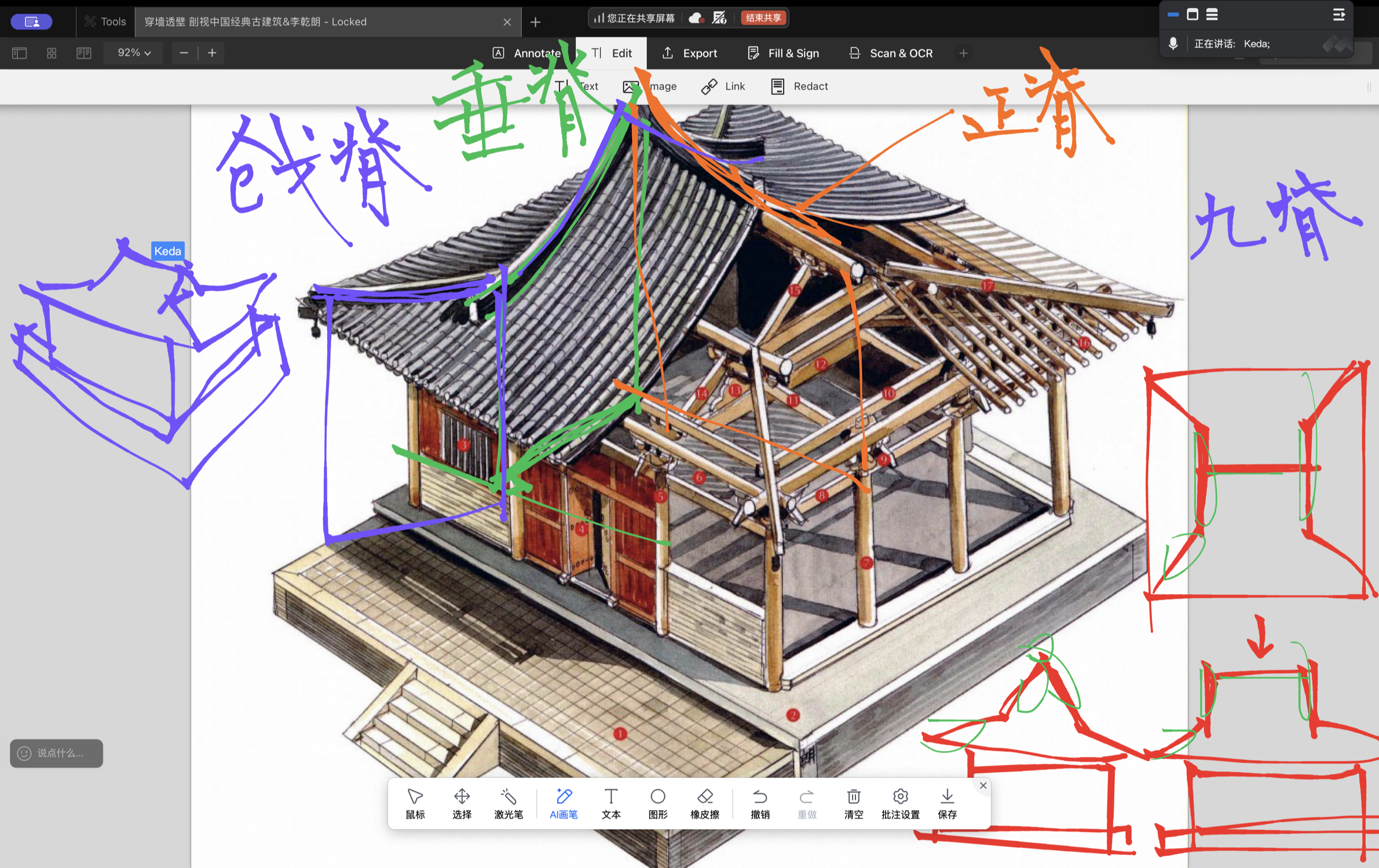Expand meeting panel options menu
This screenshot has height=868, width=1379.
[1338, 15]
